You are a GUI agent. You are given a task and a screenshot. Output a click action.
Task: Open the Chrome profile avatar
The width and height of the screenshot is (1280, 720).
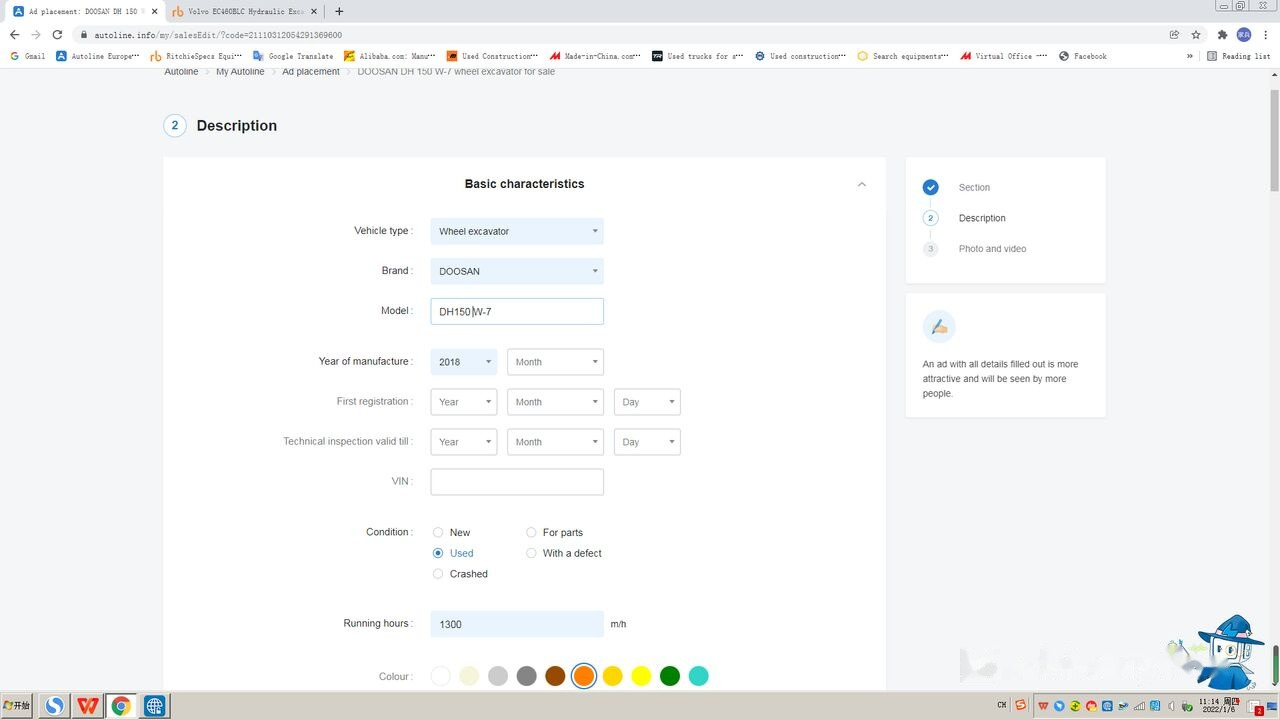coord(1244,34)
